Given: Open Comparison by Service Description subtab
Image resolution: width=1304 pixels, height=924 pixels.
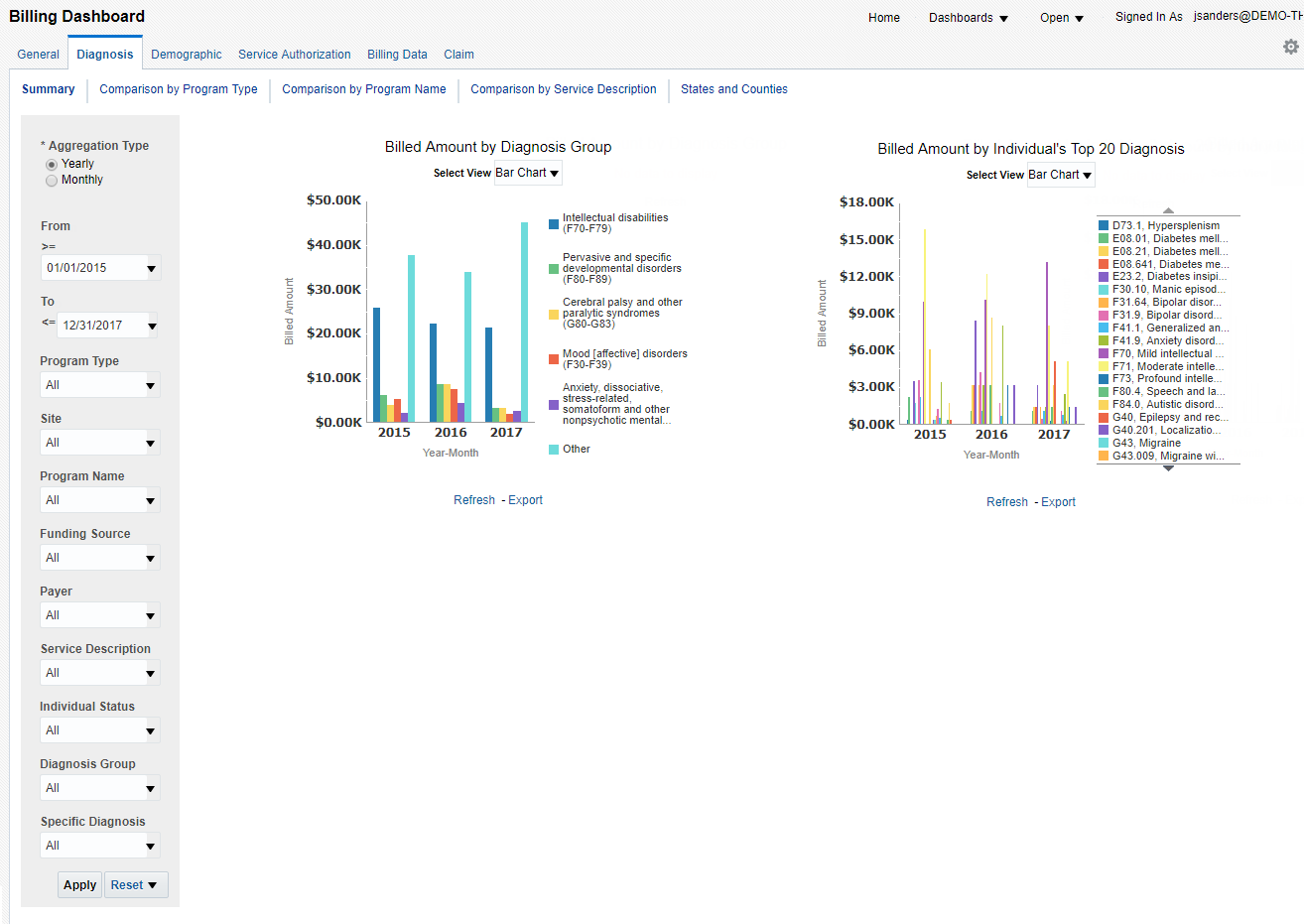Looking at the screenshot, I should (x=564, y=89).
